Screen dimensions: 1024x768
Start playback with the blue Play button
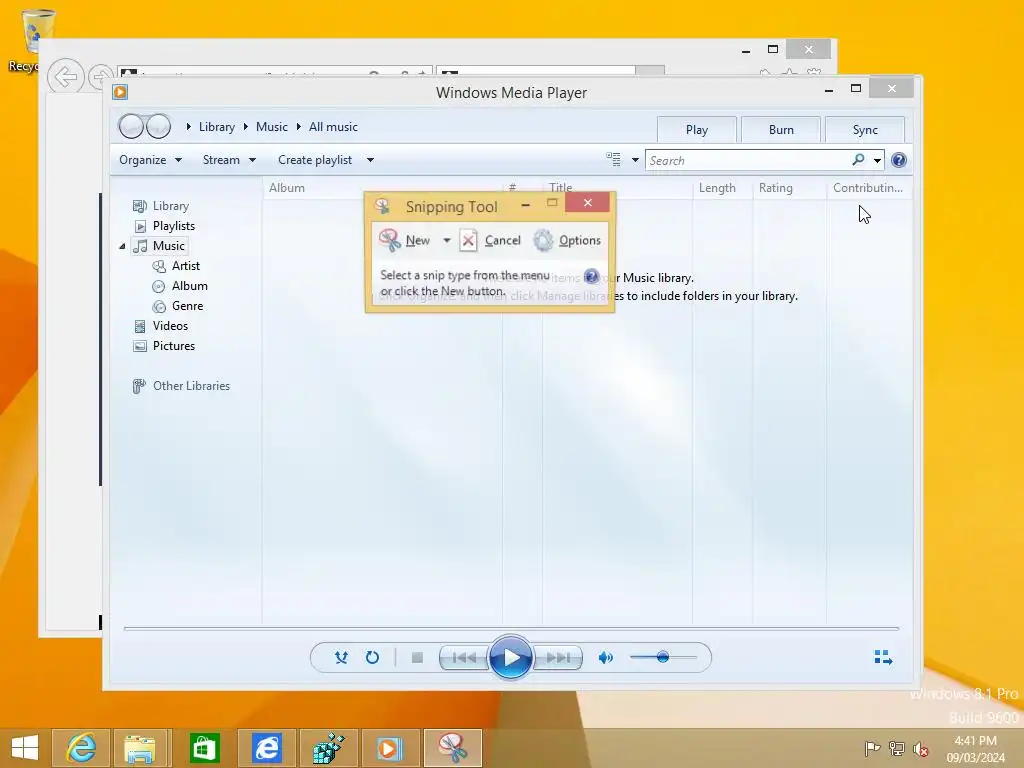coord(511,658)
